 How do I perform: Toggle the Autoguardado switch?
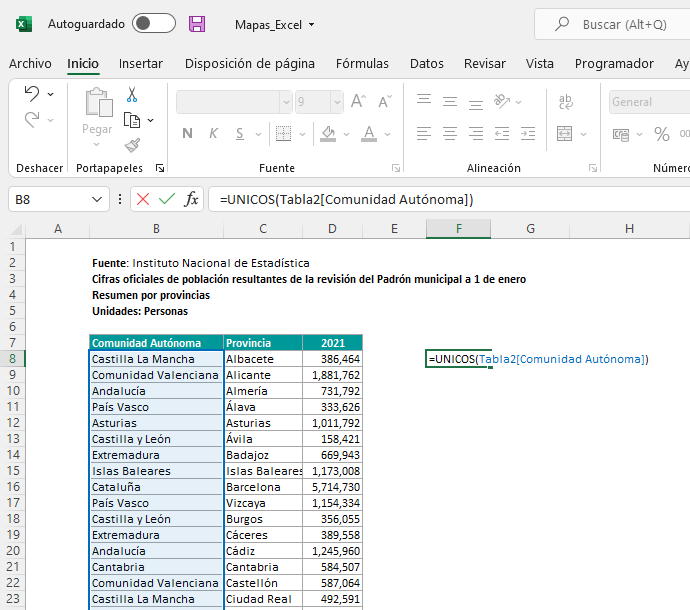pyautogui.click(x=153, y=23)
